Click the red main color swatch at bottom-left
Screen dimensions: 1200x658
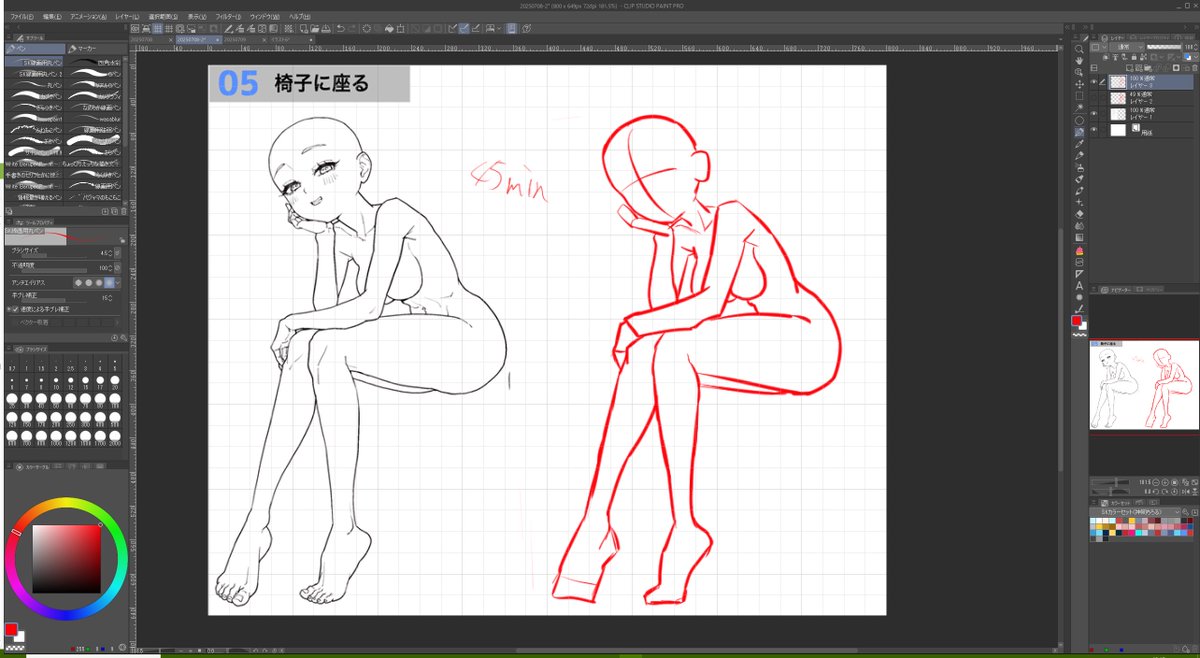pyautogui.click(x=10, y=629)
